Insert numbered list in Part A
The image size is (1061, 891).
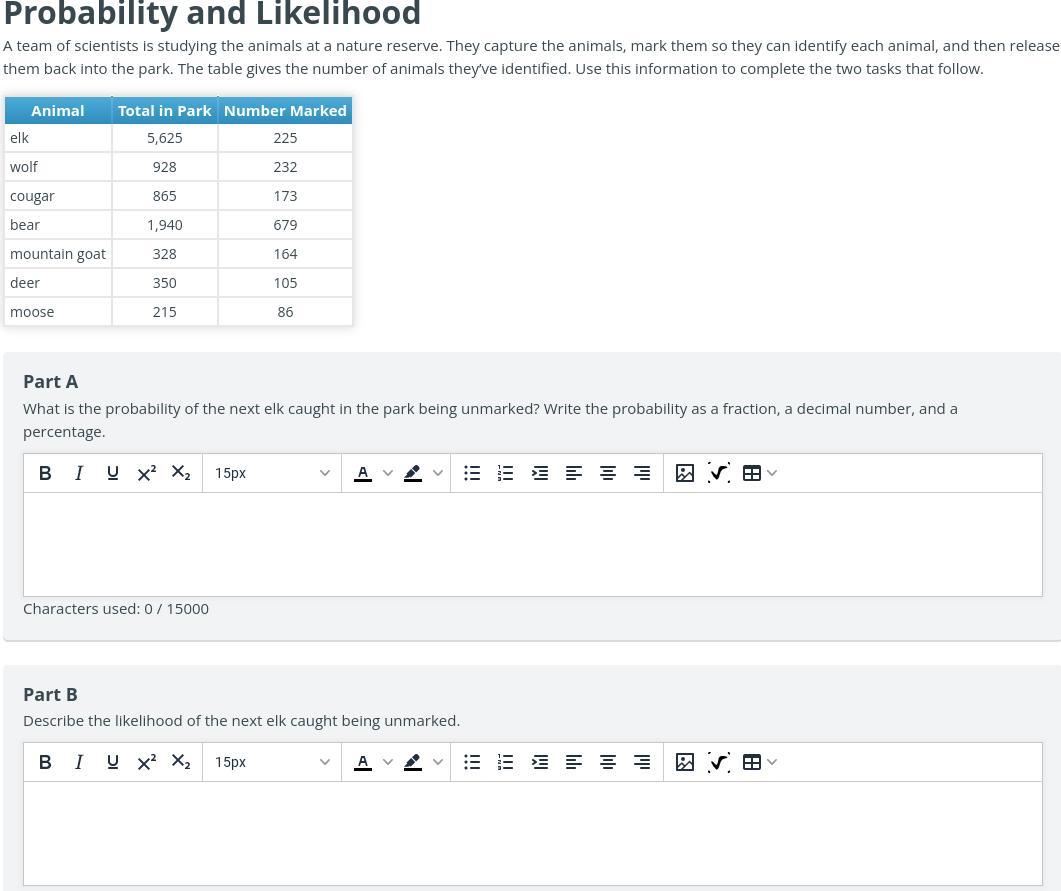coord(505,473)
